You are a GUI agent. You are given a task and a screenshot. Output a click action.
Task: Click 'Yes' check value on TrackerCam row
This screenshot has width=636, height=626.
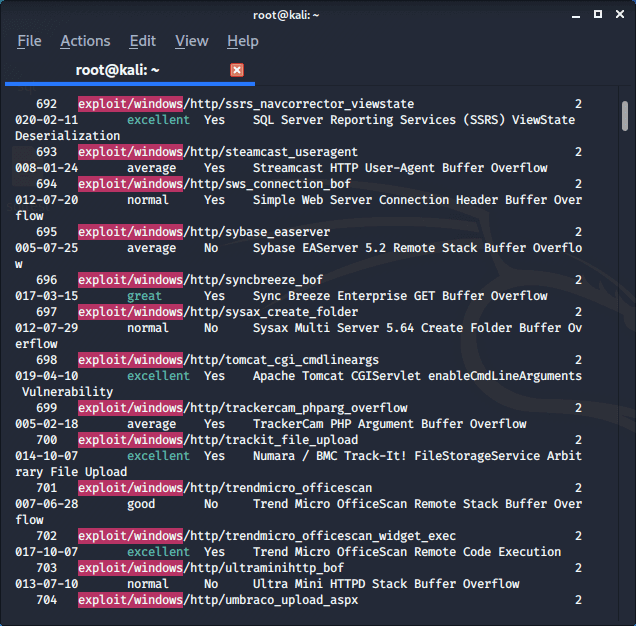(214, 424)
